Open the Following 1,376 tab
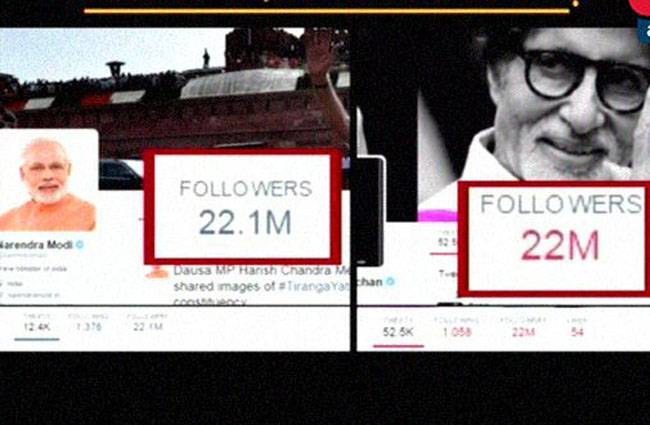Image resolution: width=650 pixels, height=425 pixels. tap(89, 323)
